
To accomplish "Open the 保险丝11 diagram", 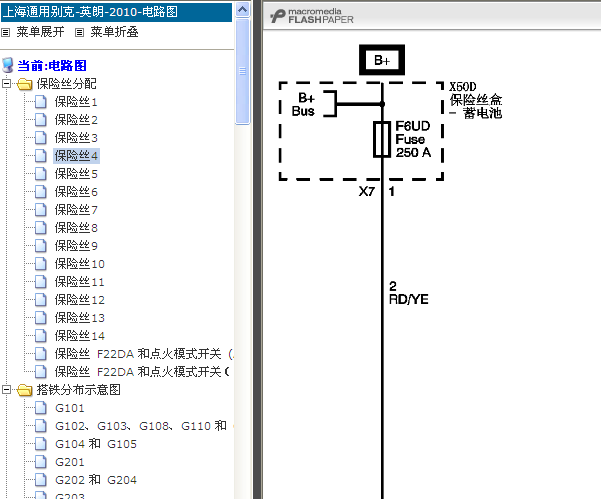I will (79, 282).
